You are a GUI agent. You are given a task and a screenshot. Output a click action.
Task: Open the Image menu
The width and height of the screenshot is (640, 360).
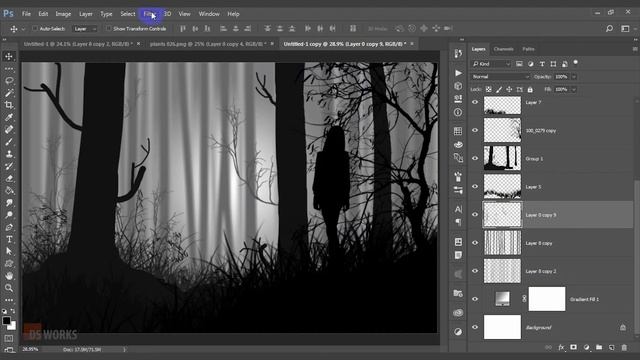[63, 14]
